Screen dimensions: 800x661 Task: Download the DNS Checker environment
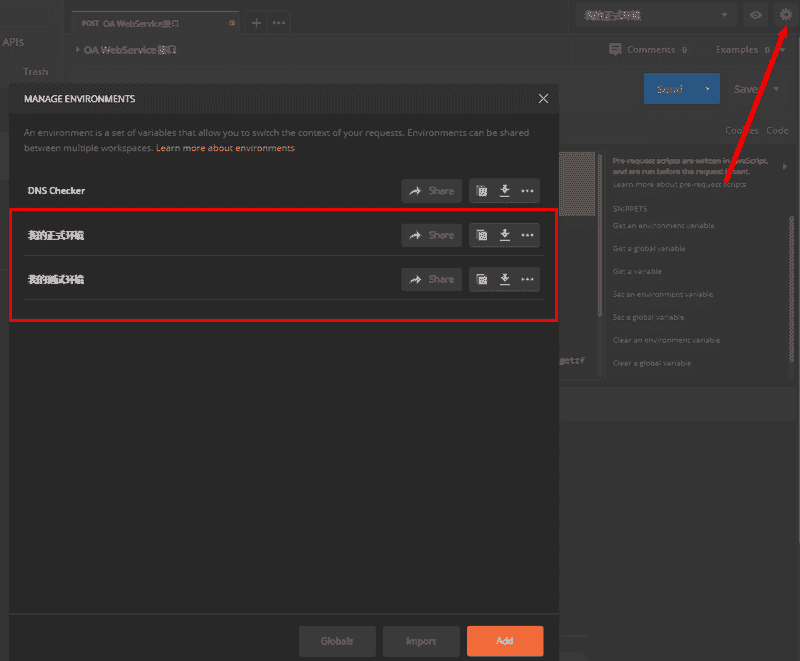505,191
